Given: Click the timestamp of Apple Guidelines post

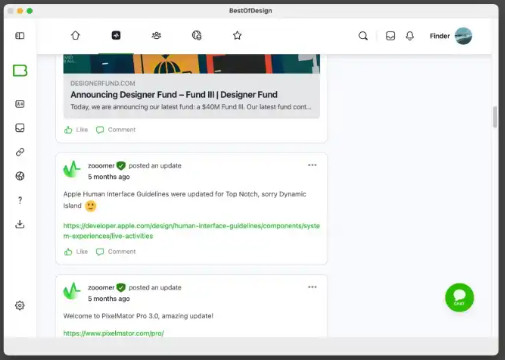Looking at the screenshot, I should [x=109, y=177].
